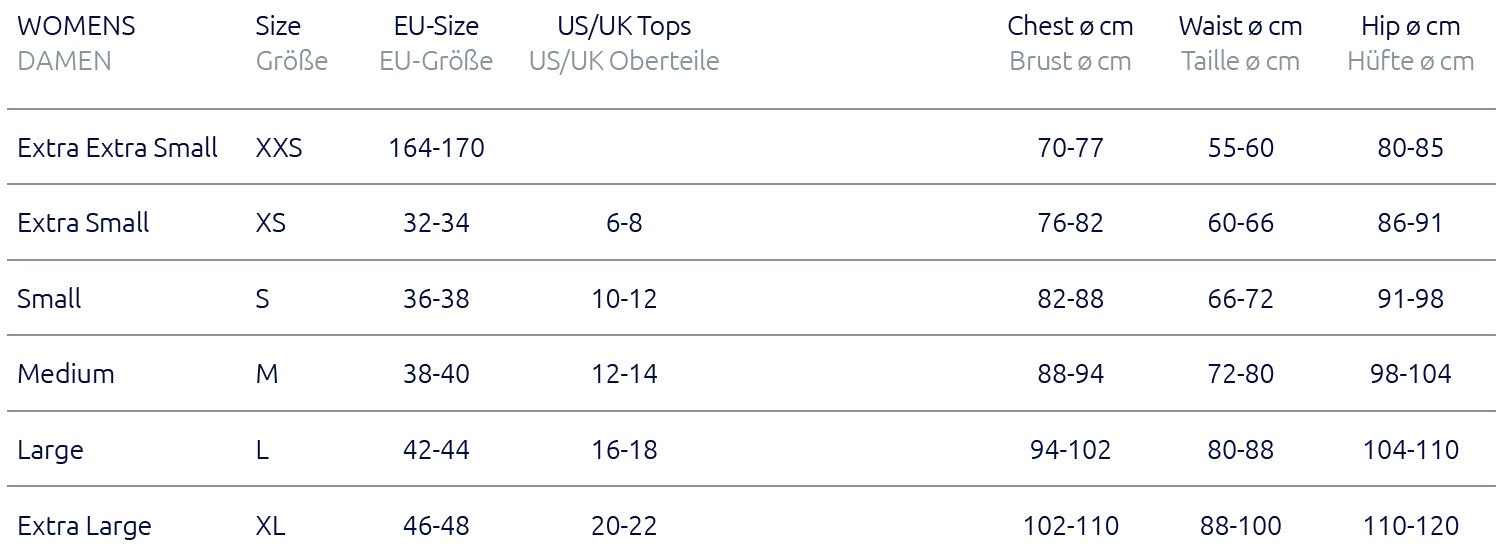Select waist measurement 88-100

coord(1240,526)
